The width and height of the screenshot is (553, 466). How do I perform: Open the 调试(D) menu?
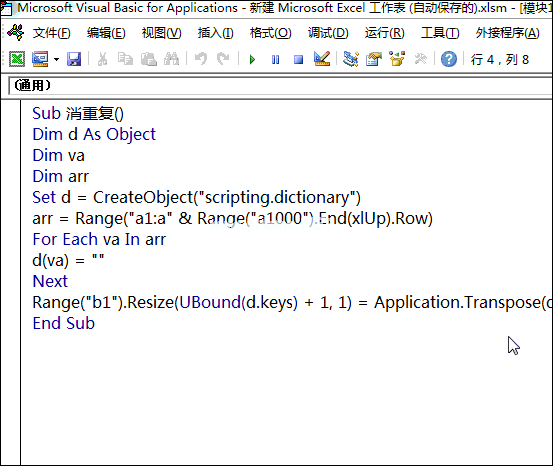click(328, 33)
